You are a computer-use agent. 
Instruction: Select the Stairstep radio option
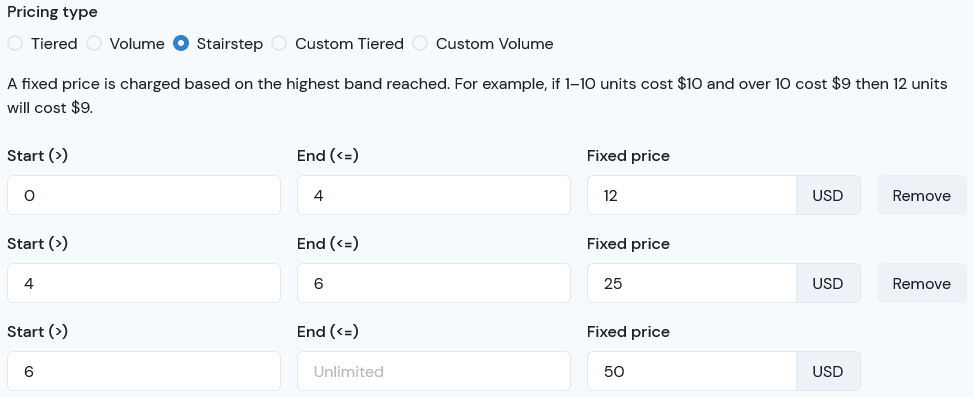[181, 43]
